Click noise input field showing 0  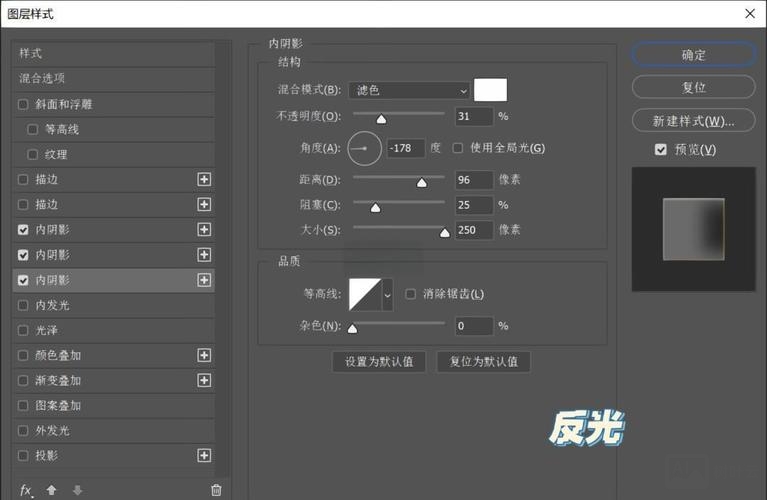pyautogui.click(x=474, y=326)
